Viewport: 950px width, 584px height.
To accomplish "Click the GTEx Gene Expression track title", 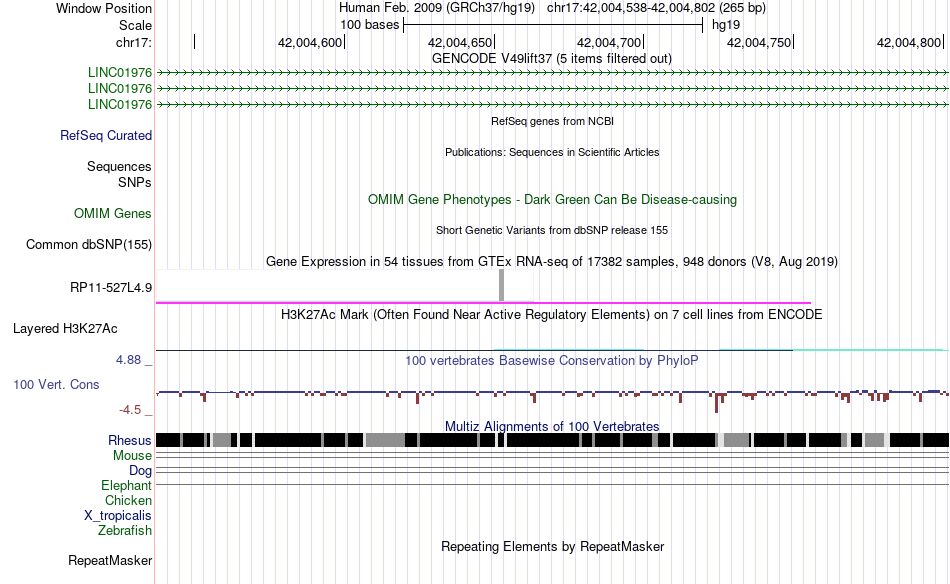I will (552, 262).
